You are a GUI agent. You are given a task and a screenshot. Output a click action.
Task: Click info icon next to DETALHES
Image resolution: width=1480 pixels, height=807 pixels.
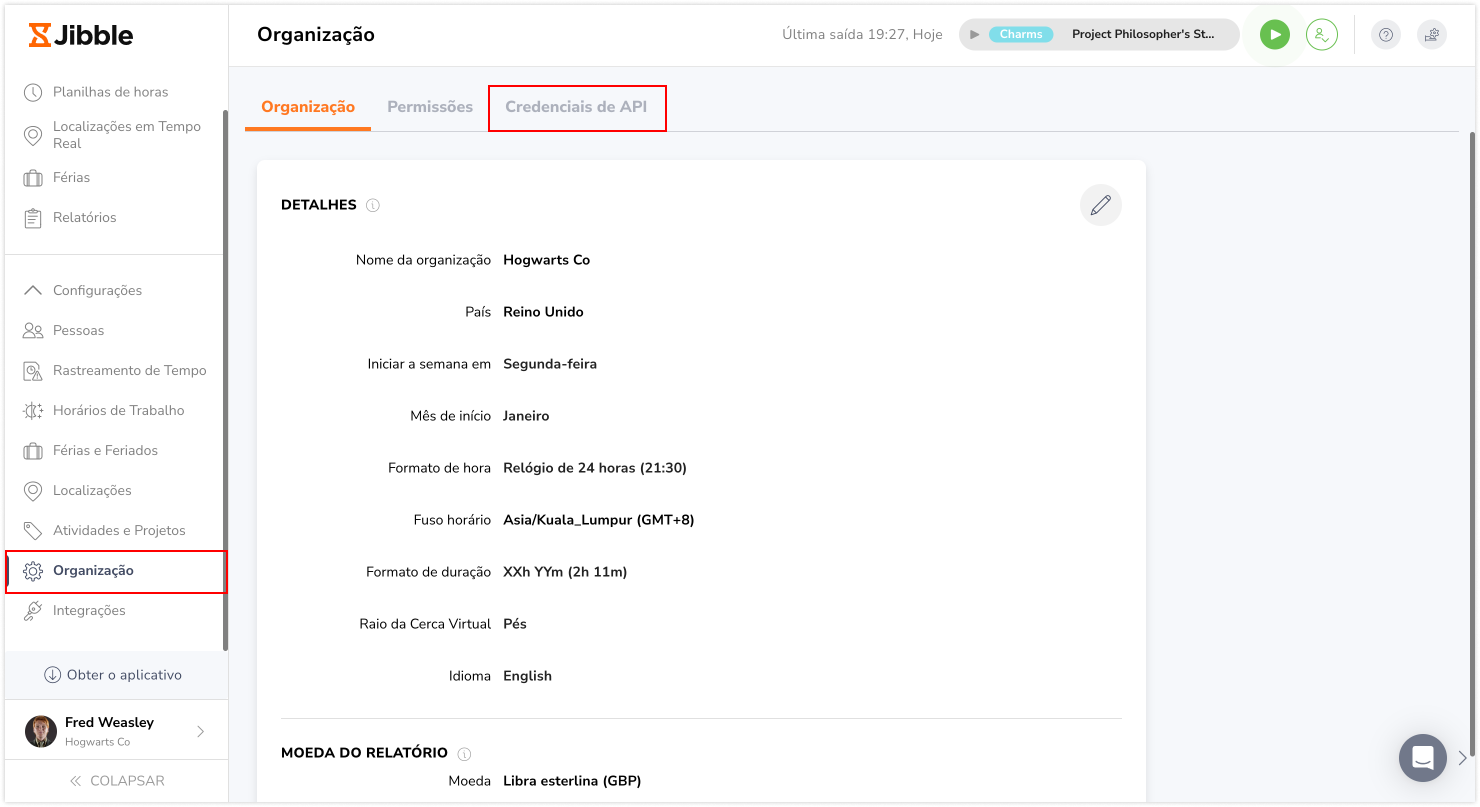[373, 205]
